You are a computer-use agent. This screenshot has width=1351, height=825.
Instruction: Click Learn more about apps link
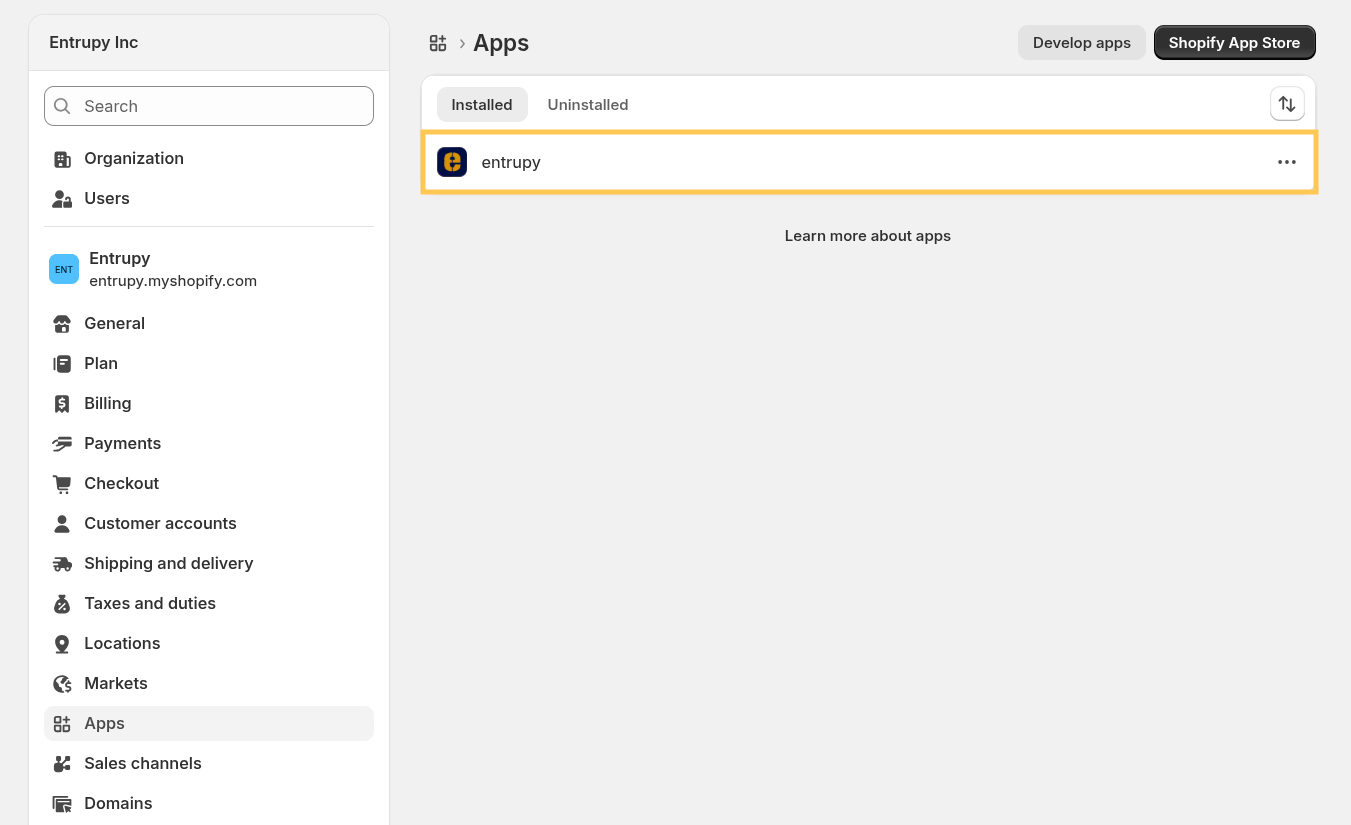click(868, 236)
